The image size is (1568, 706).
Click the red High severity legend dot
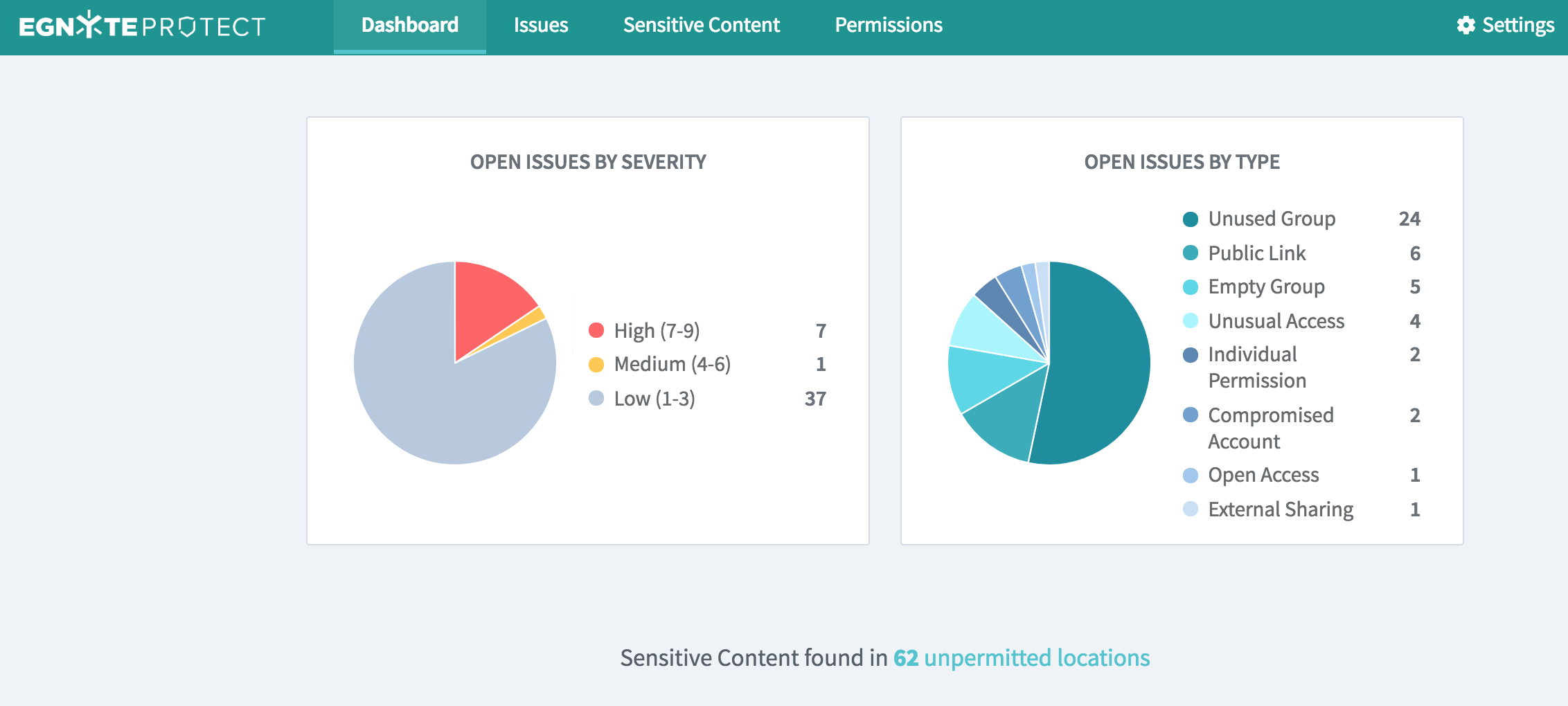pyautogui.click(x=596, y=330)
